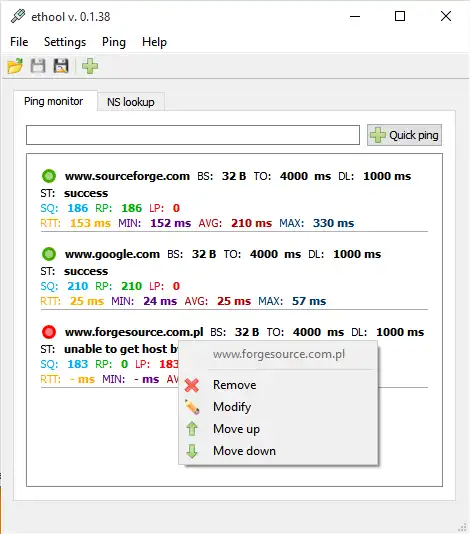Maximize the ethool window
Image resolution: width=470 pixels, height=534 pixels.
[400, 16]
